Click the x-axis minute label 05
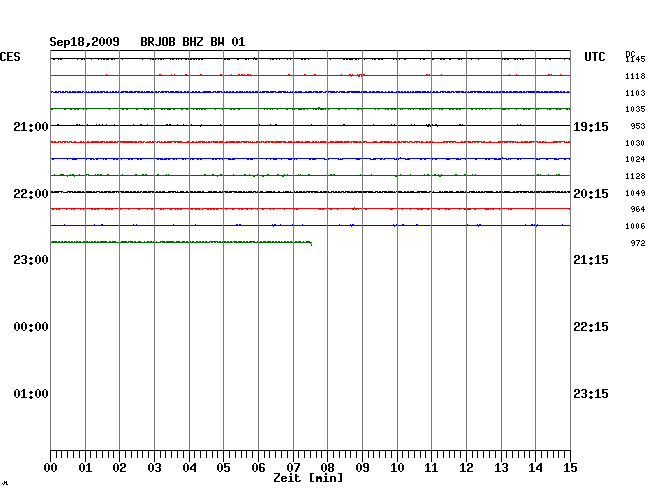This screenshot has width=650, height=494. coord(223,468)
